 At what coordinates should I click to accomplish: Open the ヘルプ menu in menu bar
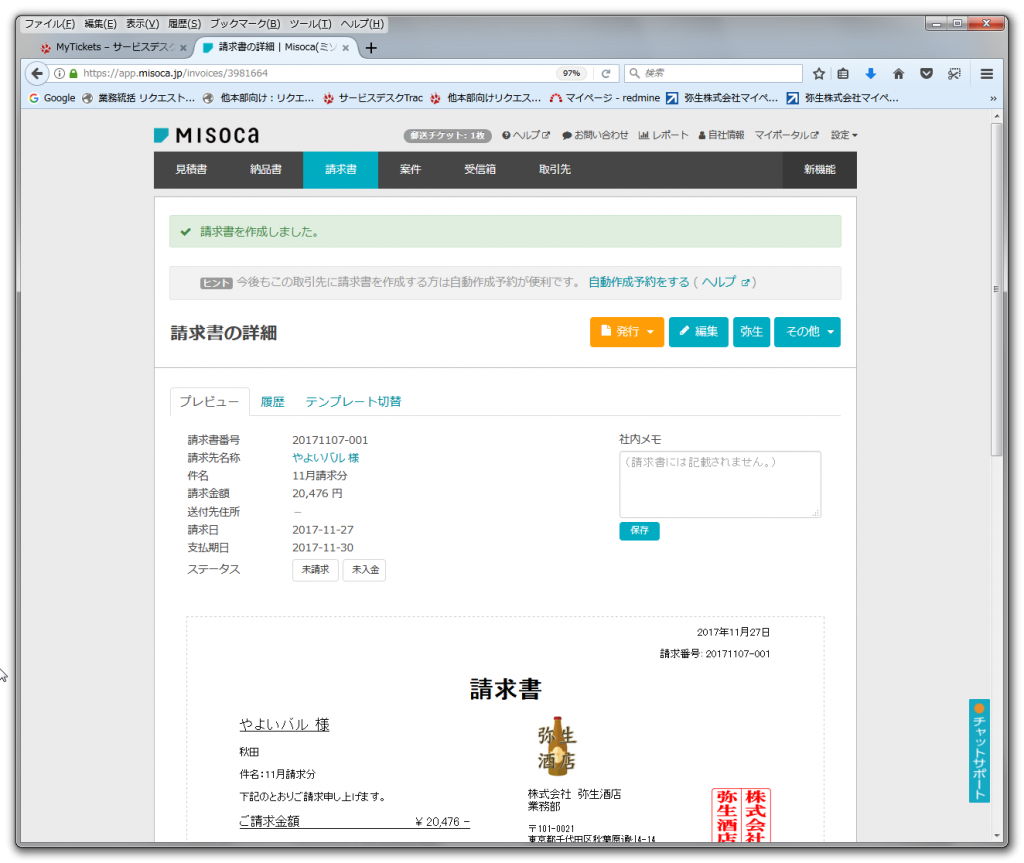pyautogui.click(x=362, y=24)
